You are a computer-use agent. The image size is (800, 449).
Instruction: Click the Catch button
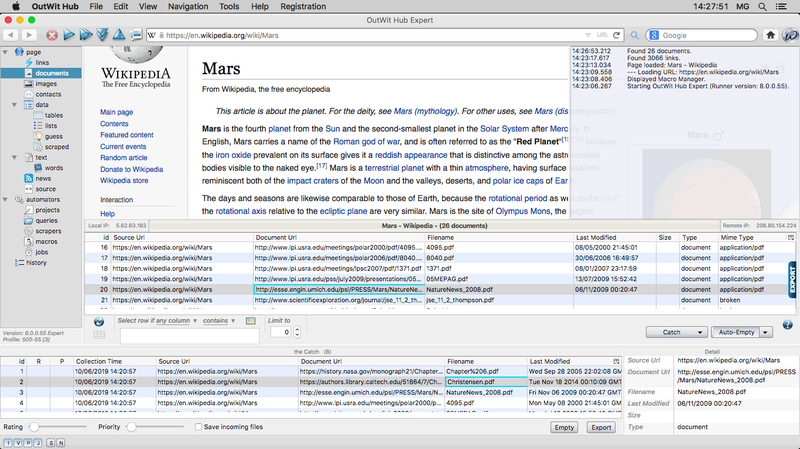click(672, 331)
